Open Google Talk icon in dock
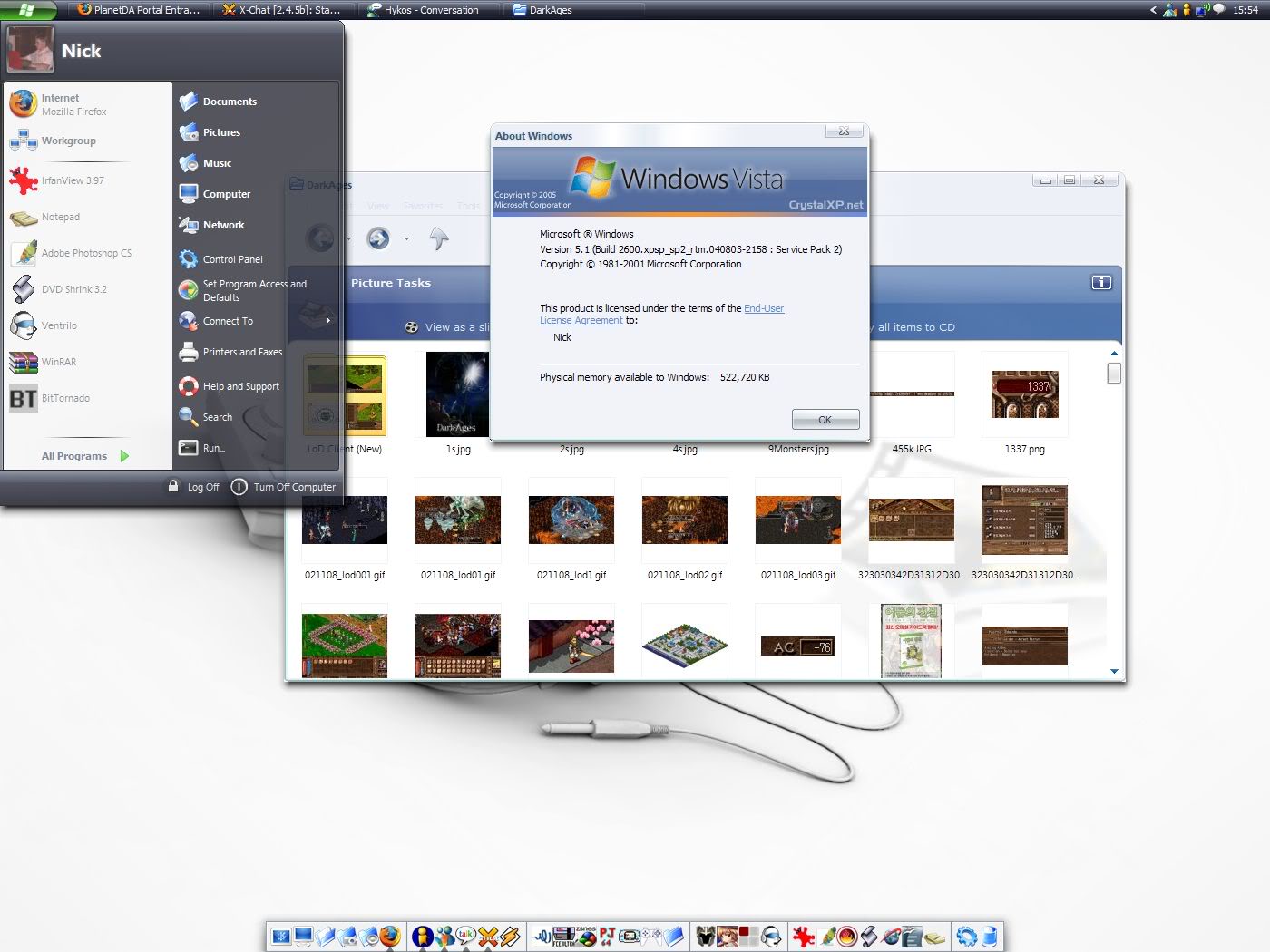The image size is (1270, 952). click(466, 937)
